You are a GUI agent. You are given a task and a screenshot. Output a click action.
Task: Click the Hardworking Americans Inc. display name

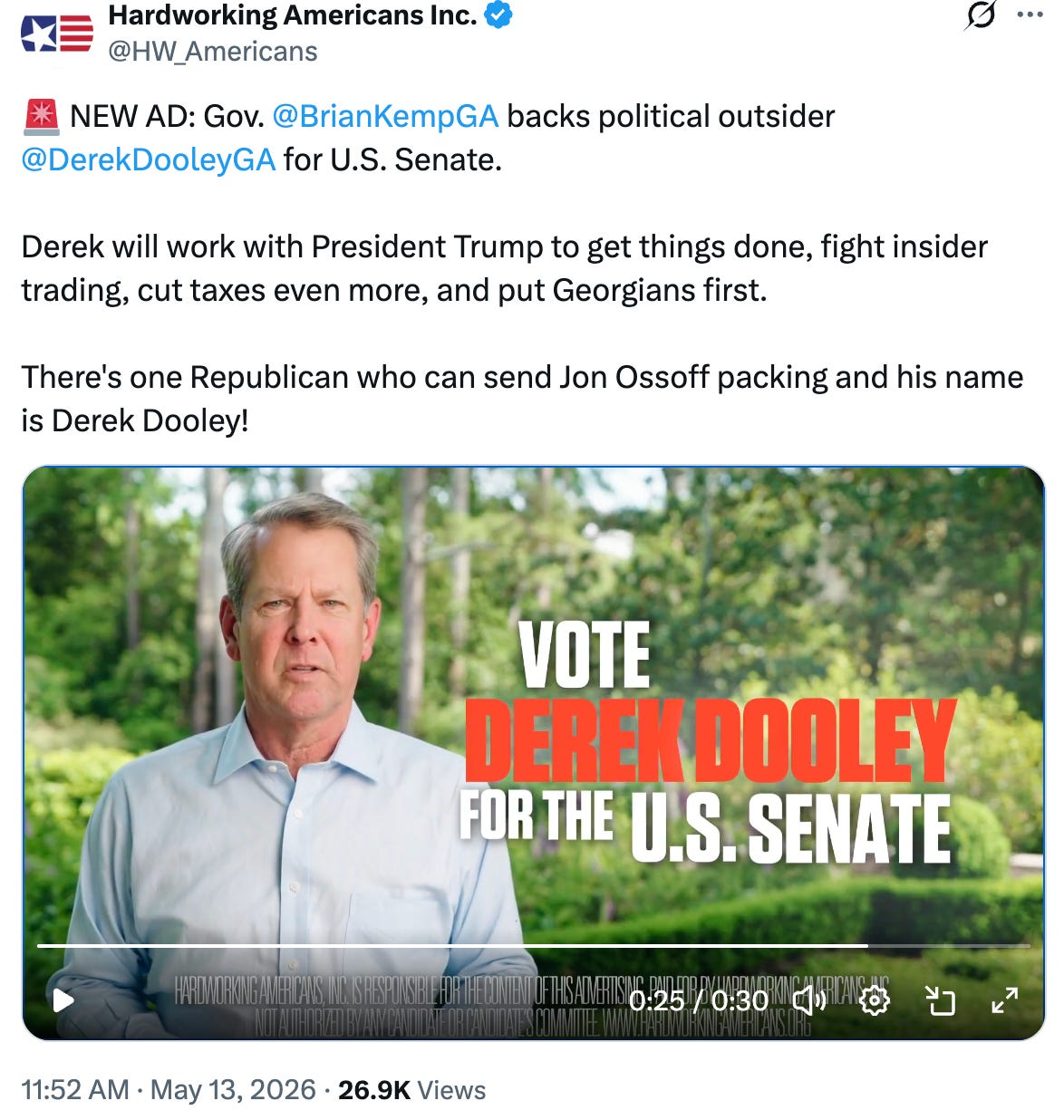[x=293, y=14]
